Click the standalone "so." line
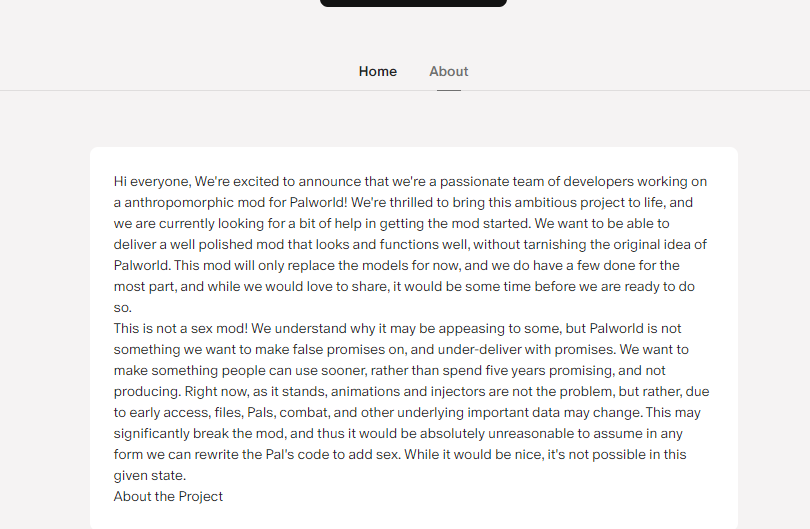 (x=123, y=307)
